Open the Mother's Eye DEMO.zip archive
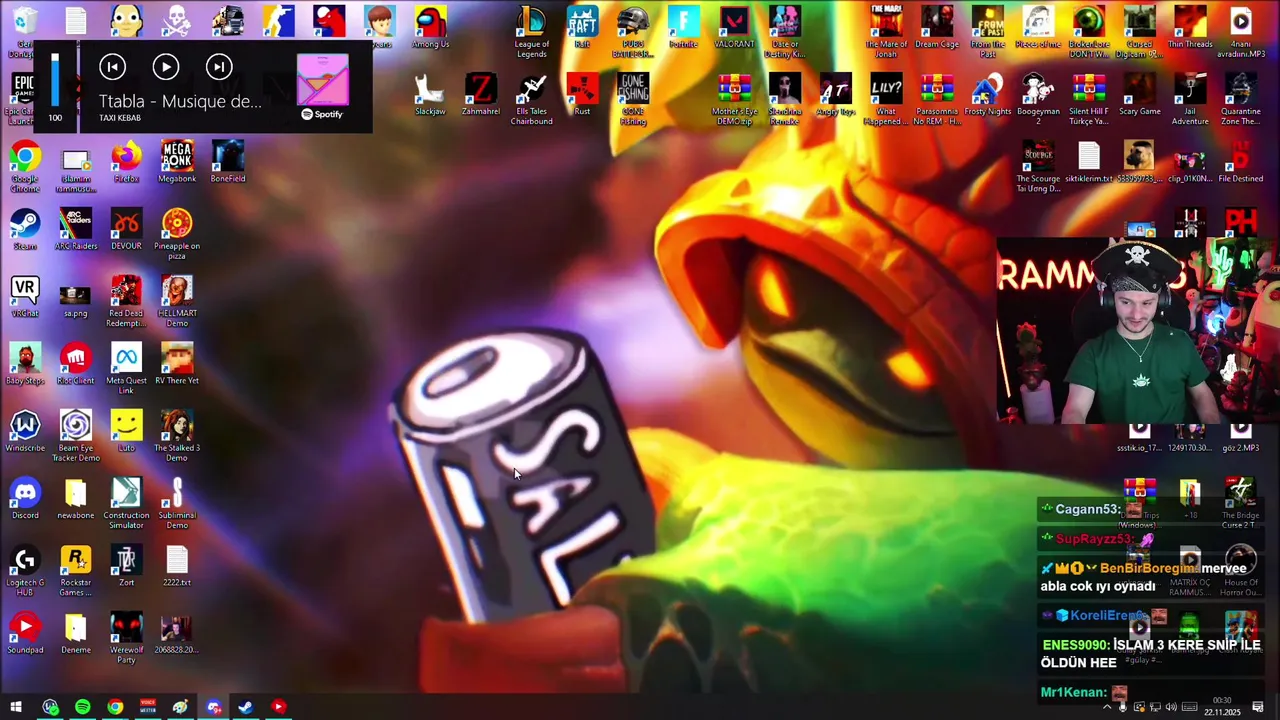 pos(734,99)
